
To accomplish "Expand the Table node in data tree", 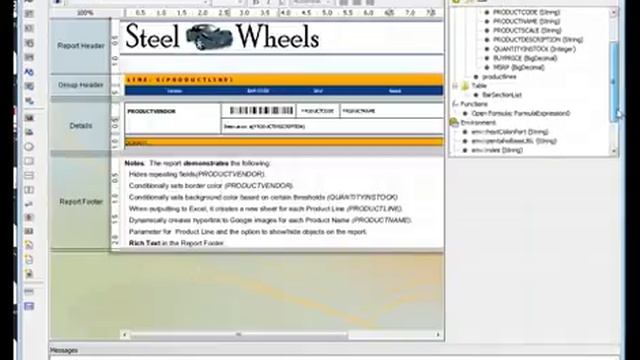I will [455, 86].
